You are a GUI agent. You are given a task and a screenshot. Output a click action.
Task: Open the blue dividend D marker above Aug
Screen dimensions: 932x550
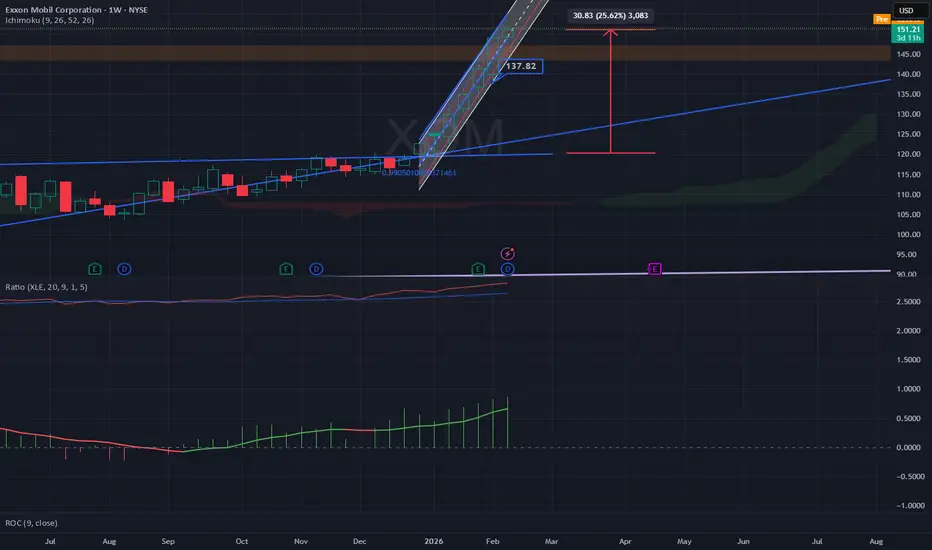[124, 269]
